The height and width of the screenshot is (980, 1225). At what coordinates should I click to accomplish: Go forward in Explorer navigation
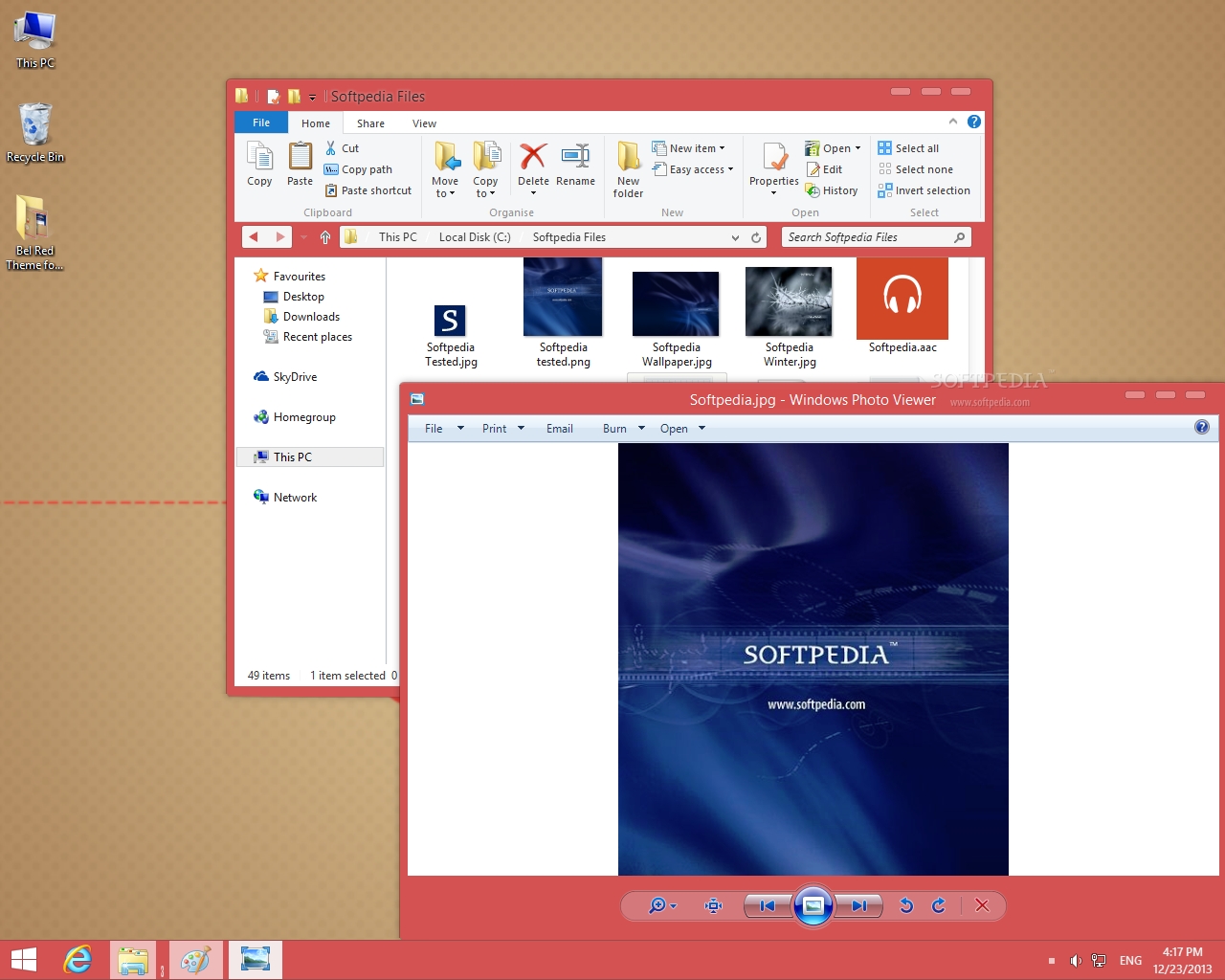[280, 237]
